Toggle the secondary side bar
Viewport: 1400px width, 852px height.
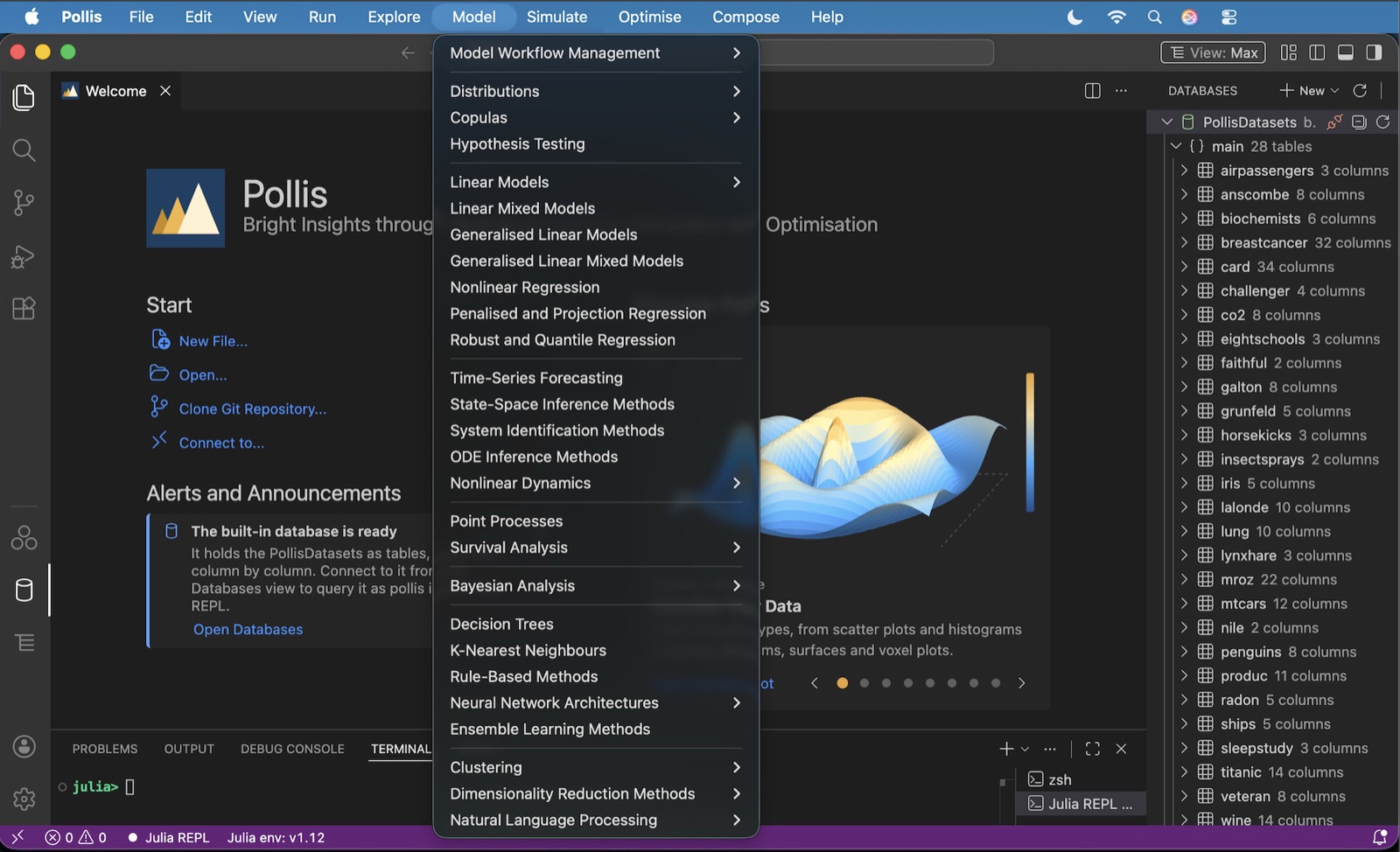tap(1375, 52)
